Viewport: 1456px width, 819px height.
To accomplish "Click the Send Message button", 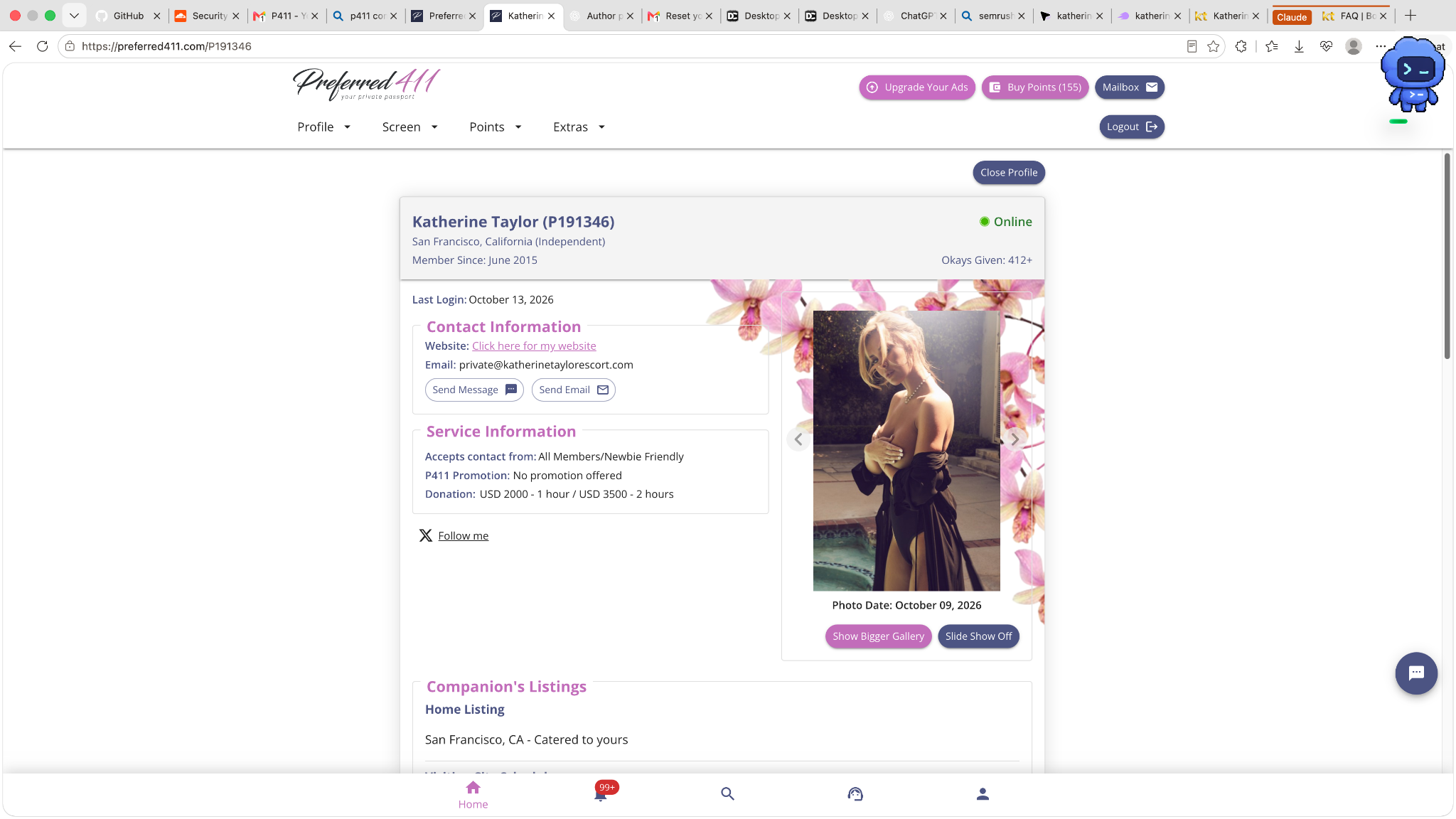I will 474,390.
